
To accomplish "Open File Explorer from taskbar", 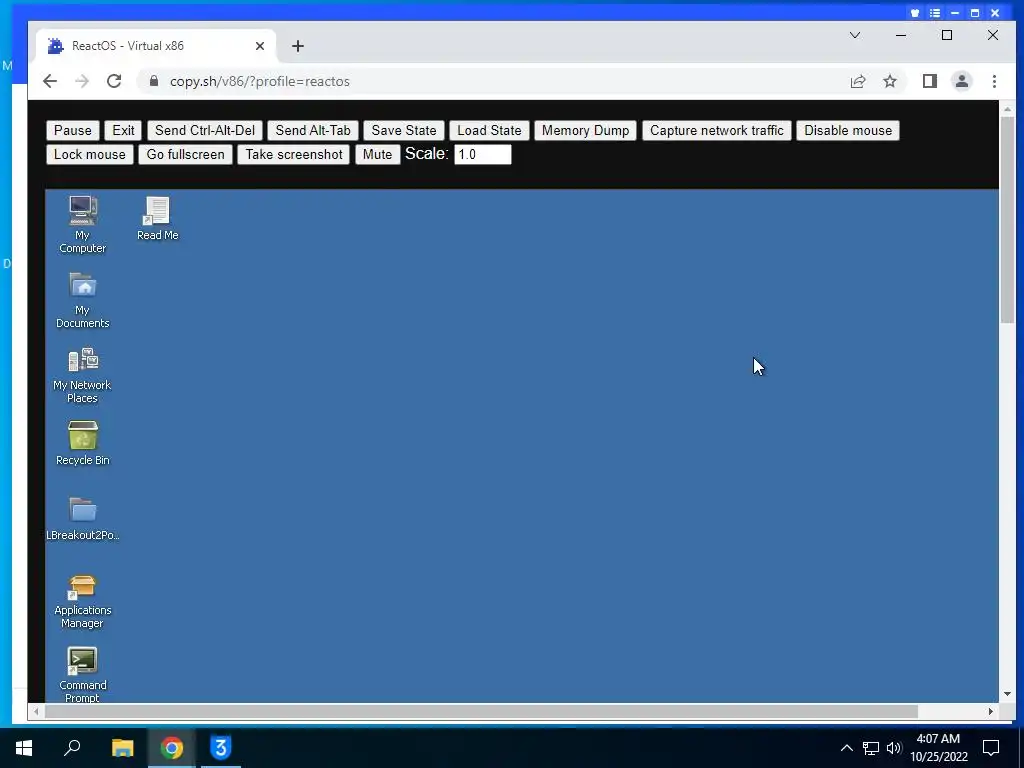I will [x=122, y=748].
